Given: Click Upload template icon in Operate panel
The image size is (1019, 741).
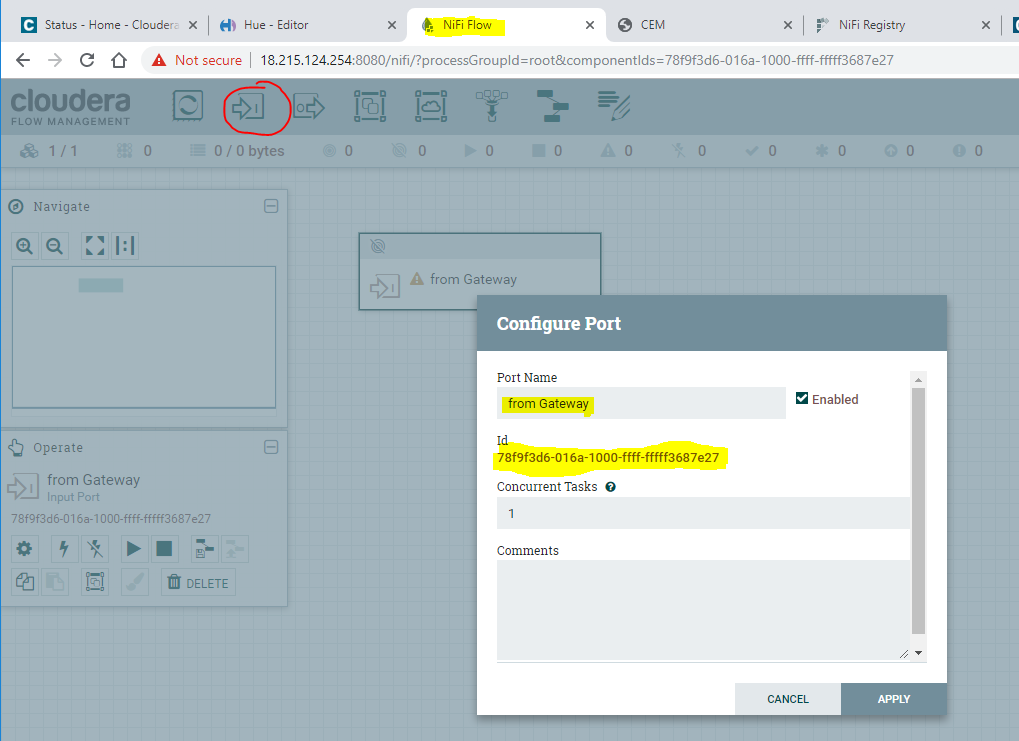Looking at the screenshot, I should (235, 549).
